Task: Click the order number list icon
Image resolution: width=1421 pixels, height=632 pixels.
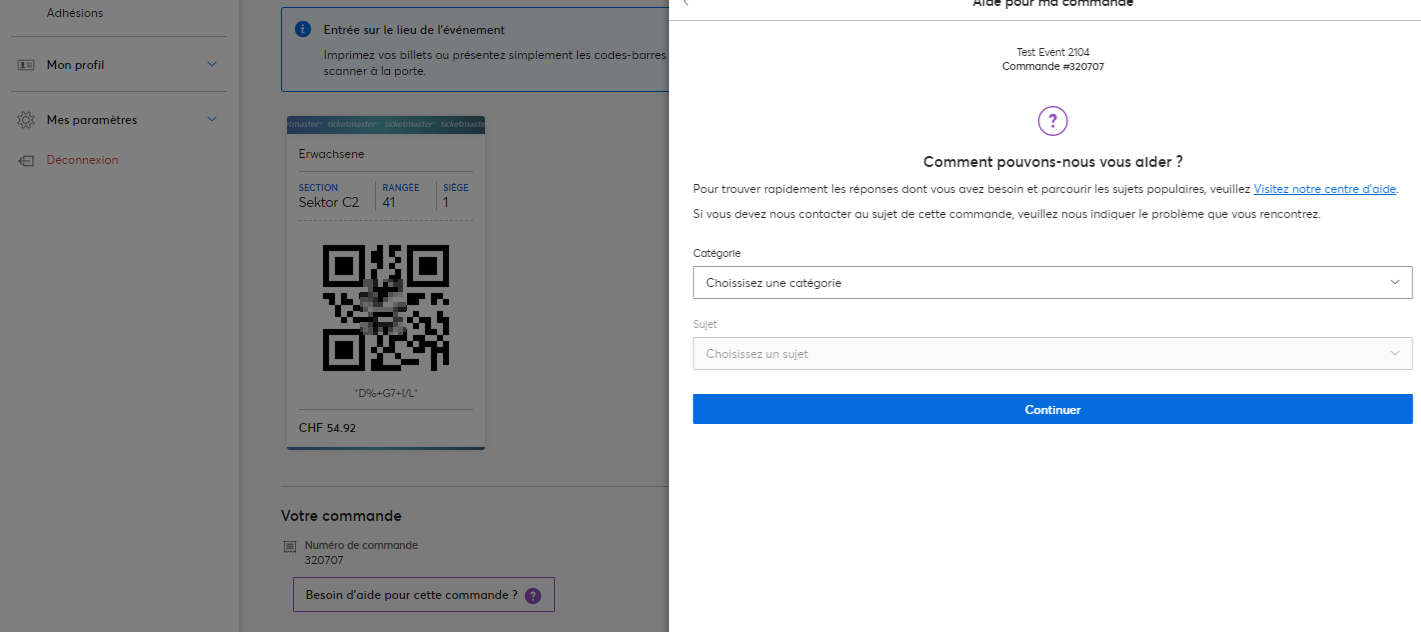Action: [x=290, y=546]
